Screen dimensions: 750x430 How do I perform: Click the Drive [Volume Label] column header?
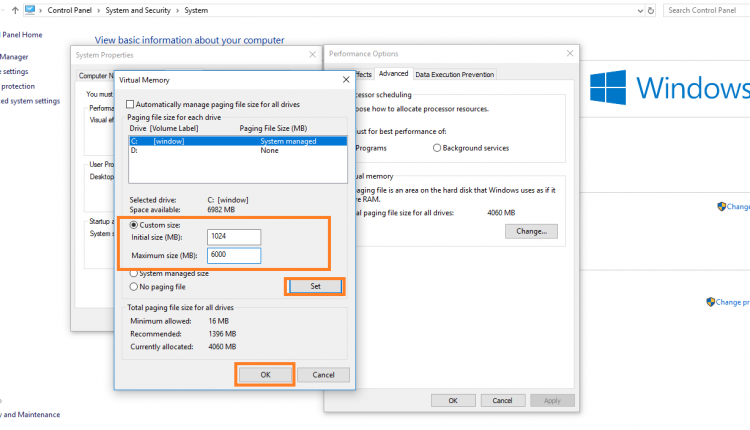point(164,128)
